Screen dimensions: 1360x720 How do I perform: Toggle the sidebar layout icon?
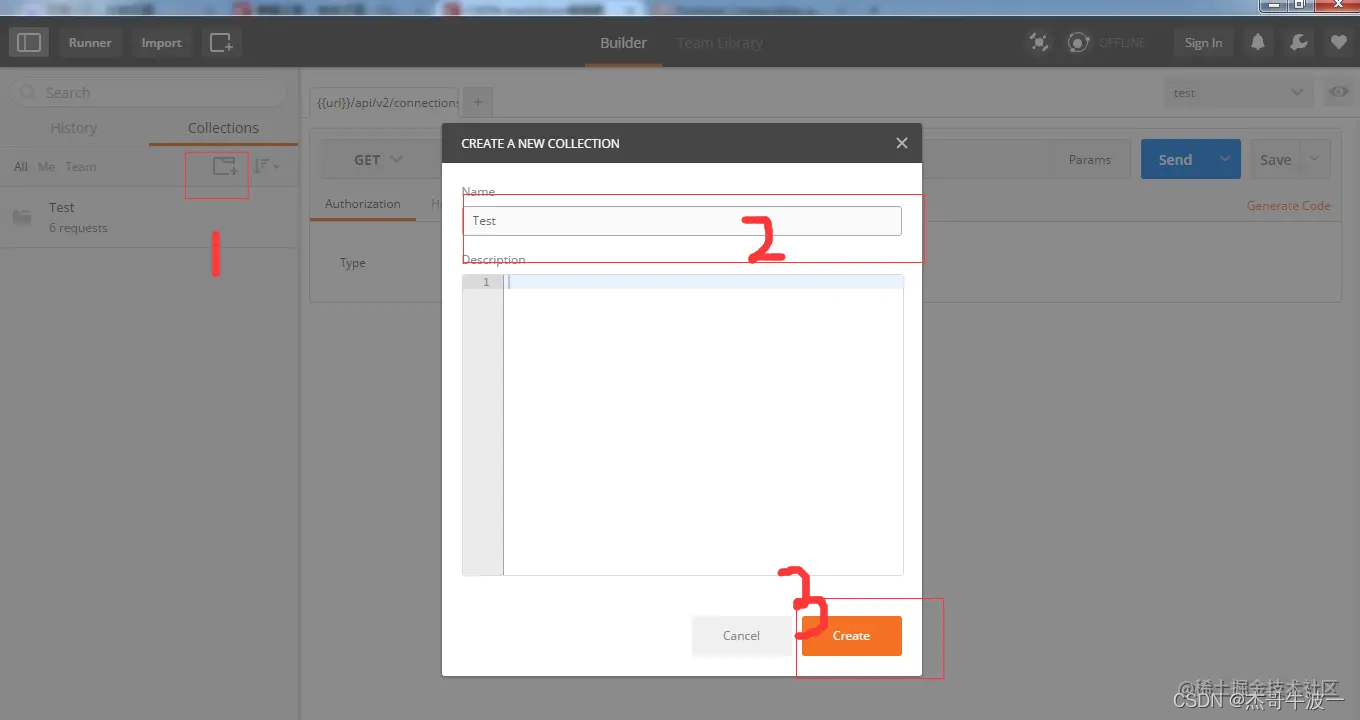pyautogui.click(x=30, y=43)
